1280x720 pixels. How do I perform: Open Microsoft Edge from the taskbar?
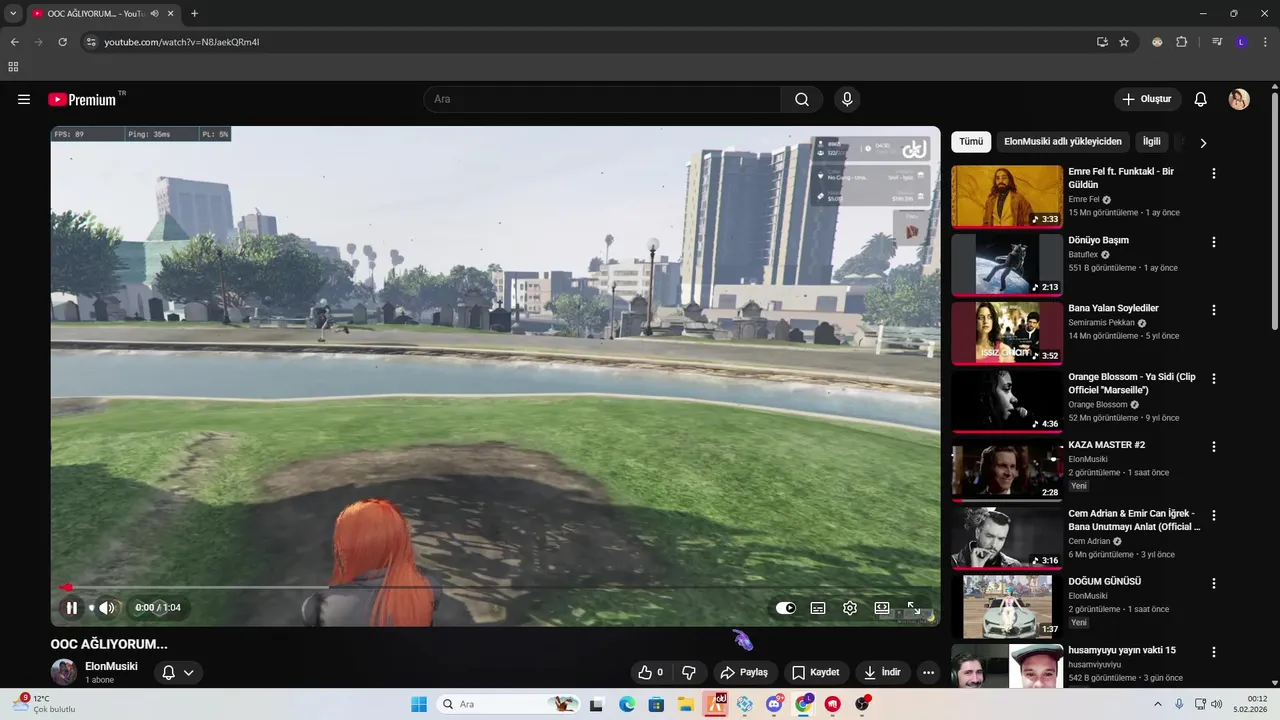tap(627, 704)
